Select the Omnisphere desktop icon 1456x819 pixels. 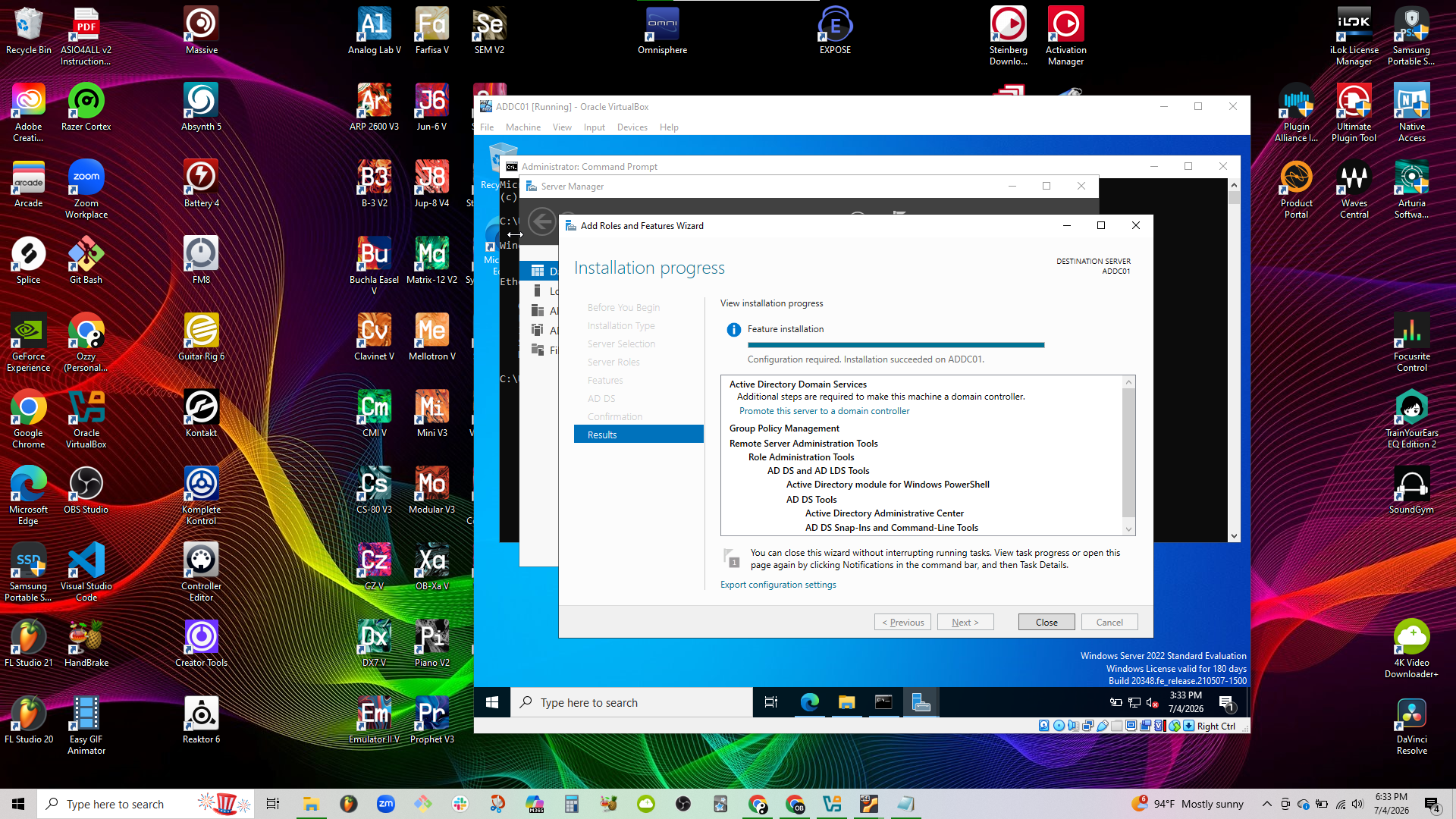pyautogui.click(x=662, y=31)
